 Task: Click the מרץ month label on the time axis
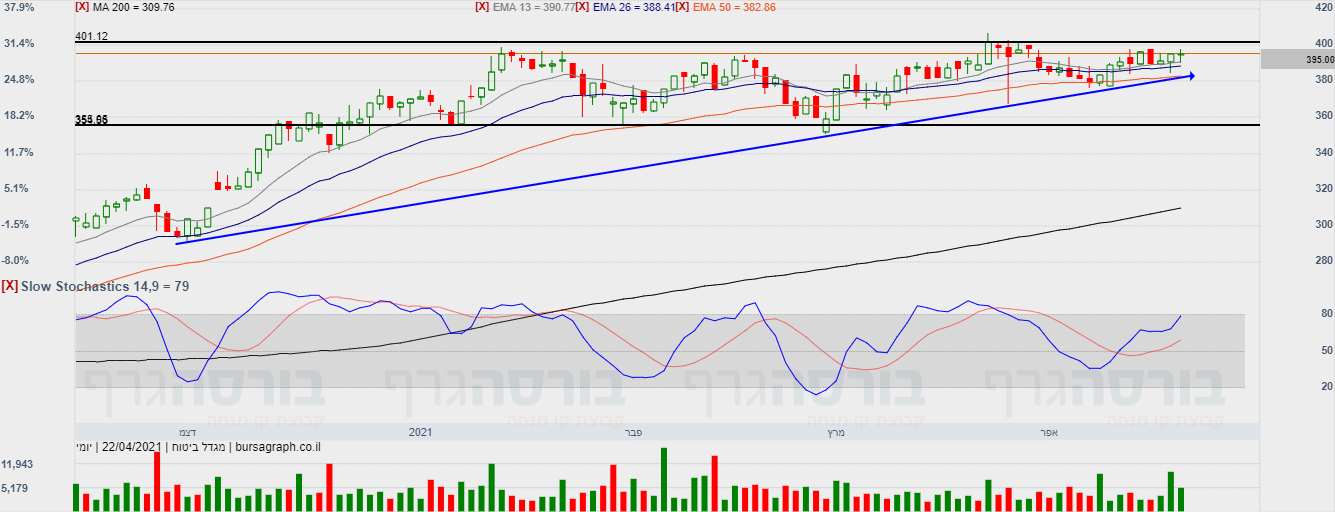(836, 432)
